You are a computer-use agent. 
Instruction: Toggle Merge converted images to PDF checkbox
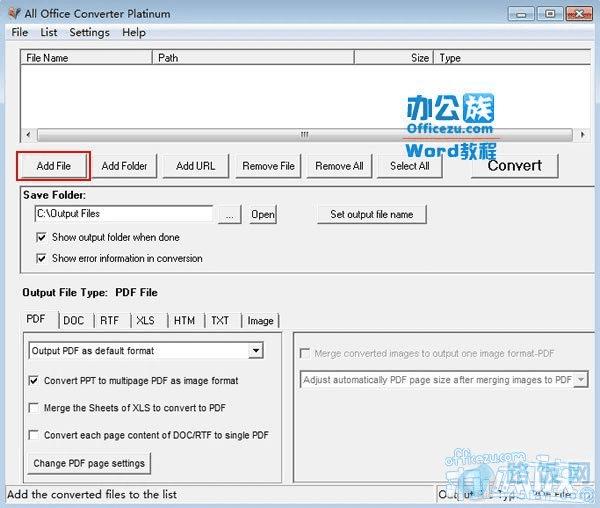click(305, 353)
